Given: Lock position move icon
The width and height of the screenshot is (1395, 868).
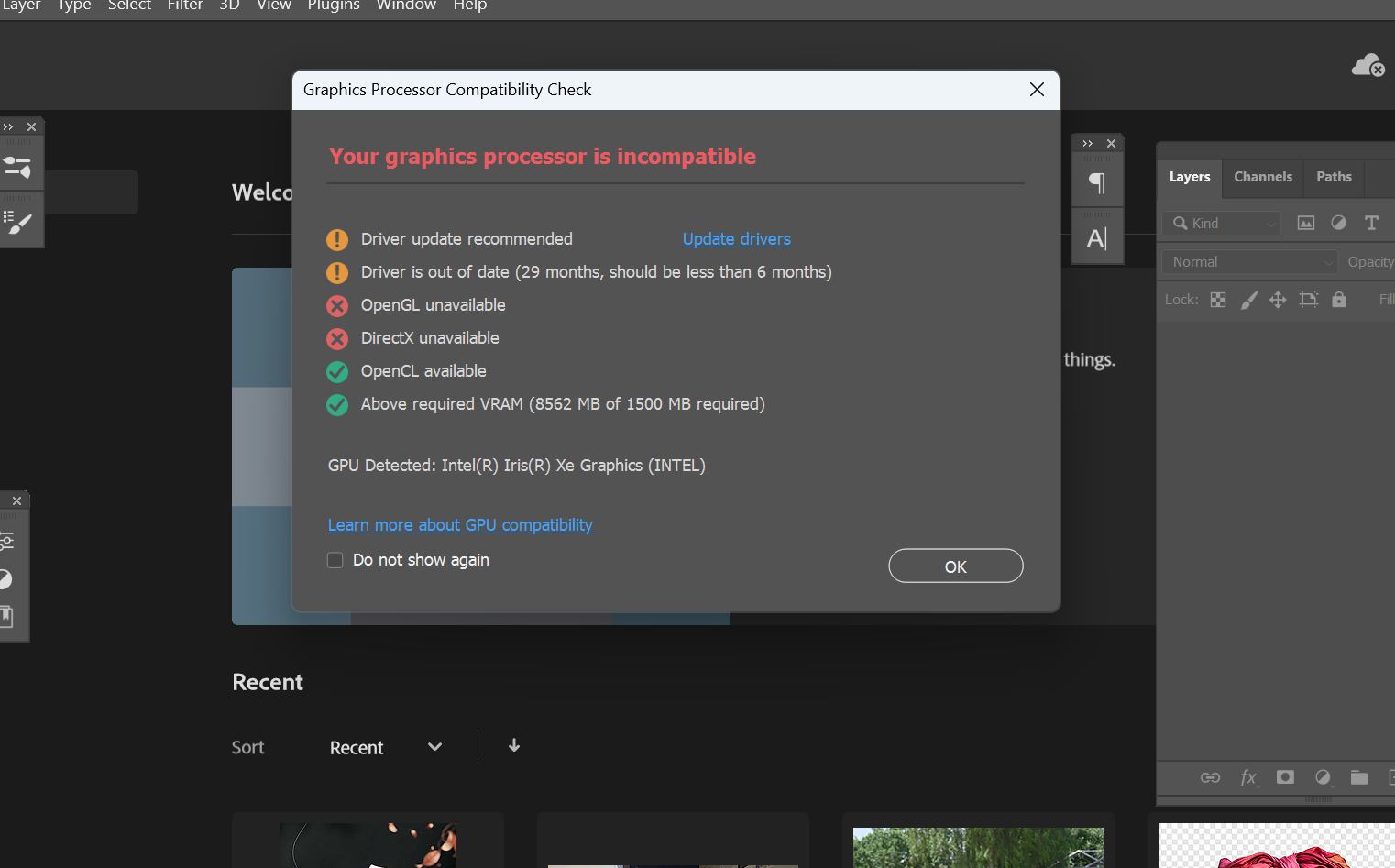Looking at the screenshot, I should 1278,300.
